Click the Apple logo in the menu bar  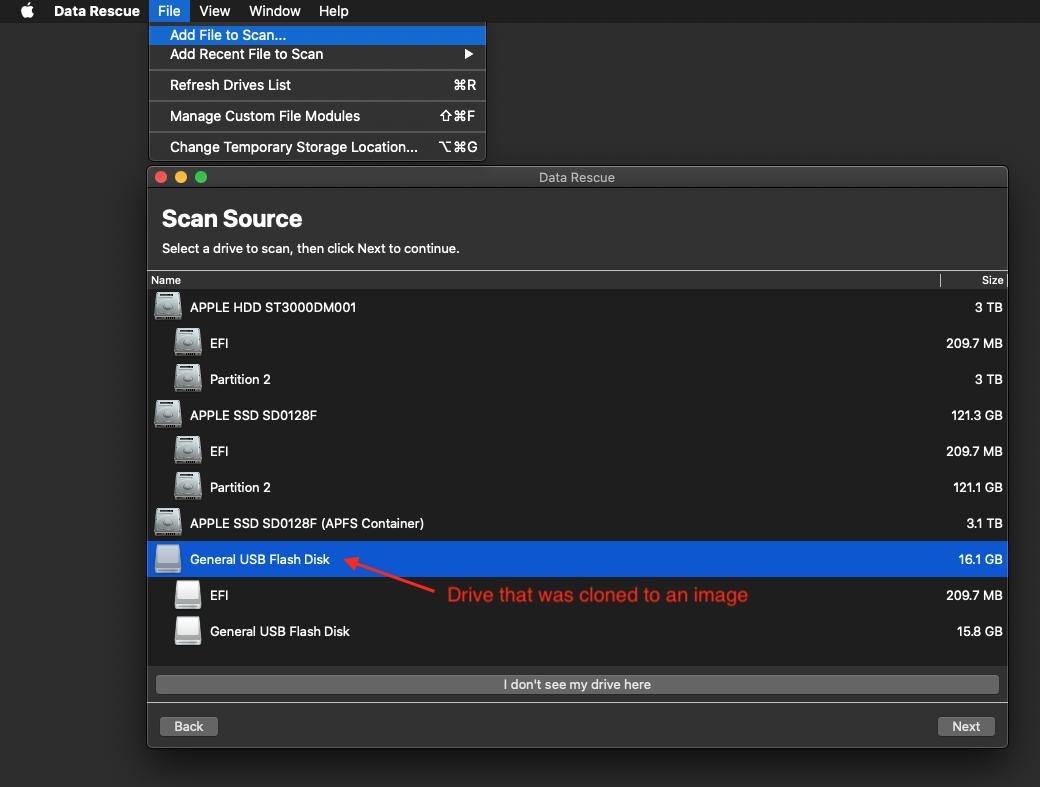click(x=27, y=11)
